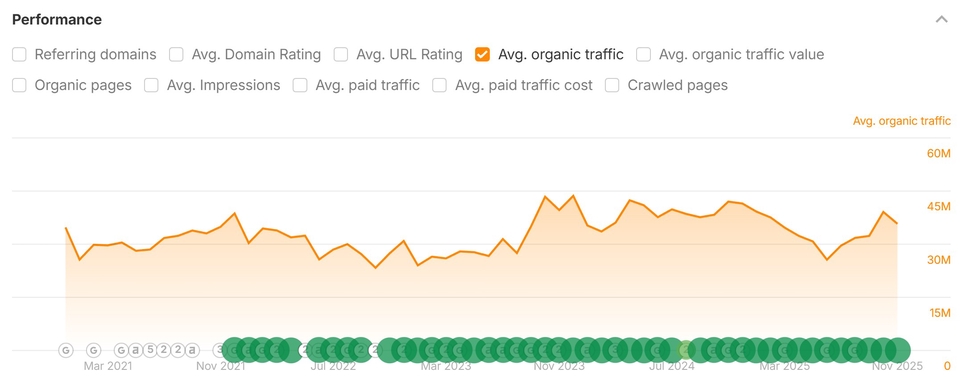The width and height of the screenshot is (960, 377).
Task: Click the Performance section heading
Action: pyautogui.click(x=57, y=20)
